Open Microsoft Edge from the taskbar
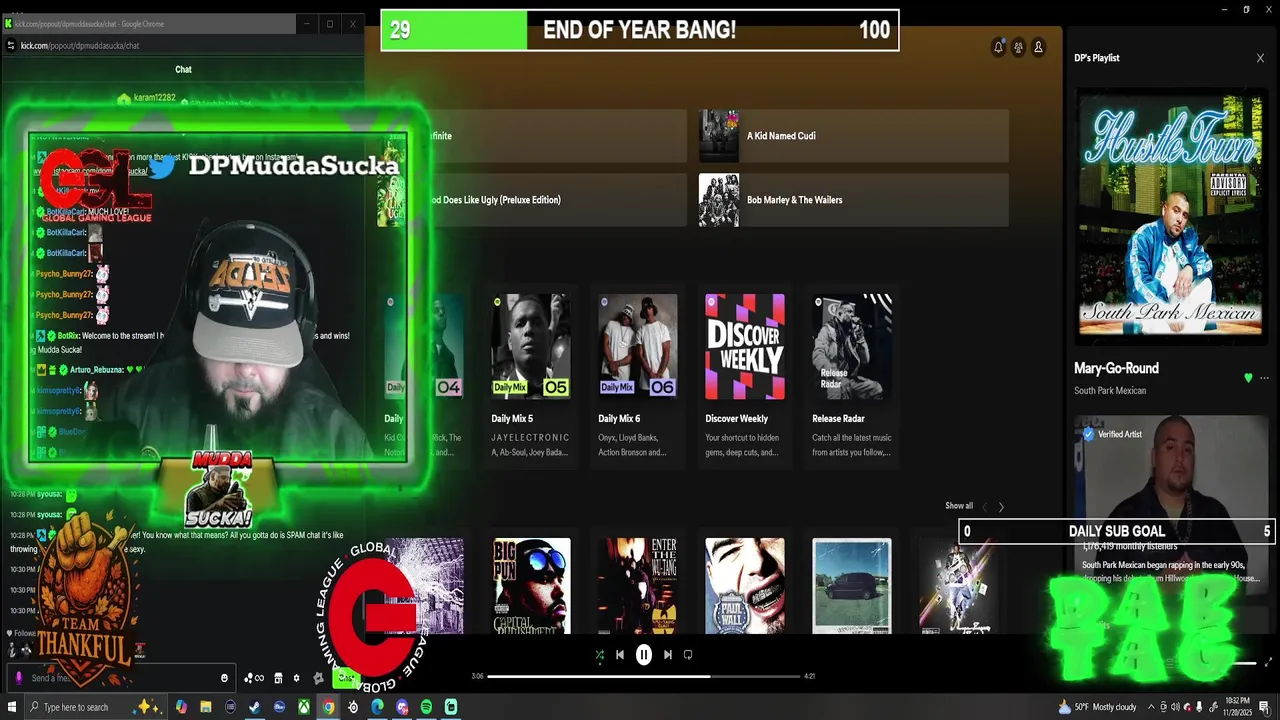1280x720 pixels. click(377, 707)
